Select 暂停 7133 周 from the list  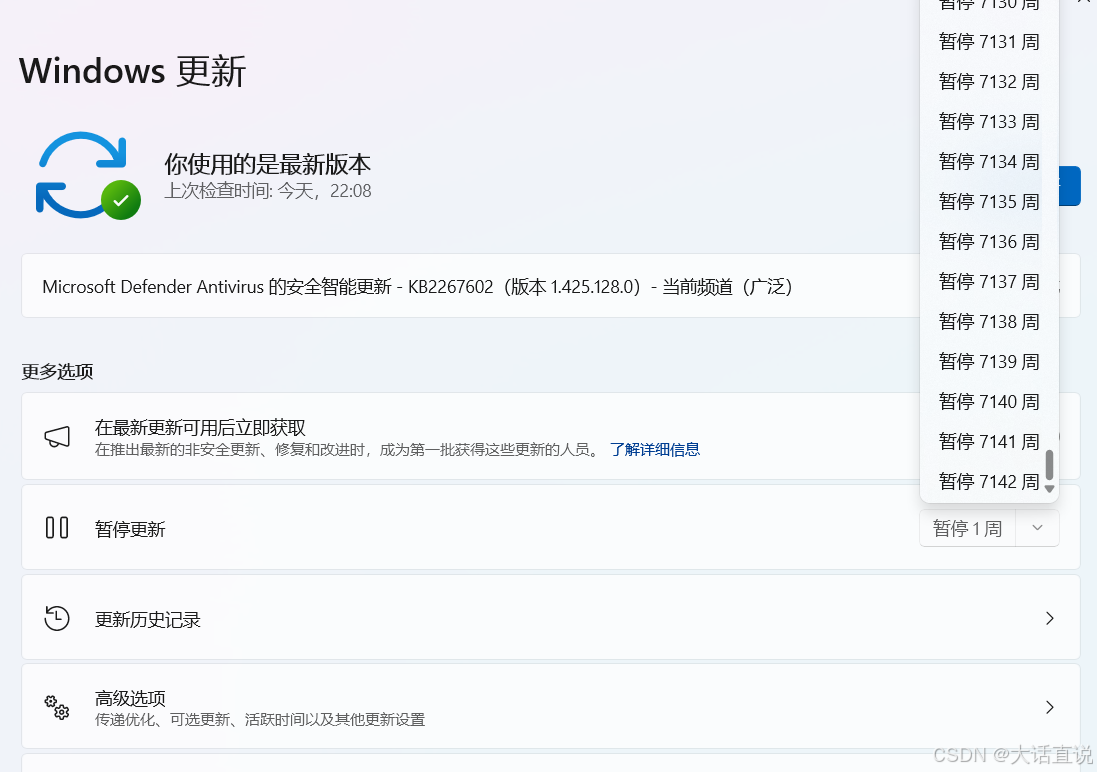pos(989,121)
